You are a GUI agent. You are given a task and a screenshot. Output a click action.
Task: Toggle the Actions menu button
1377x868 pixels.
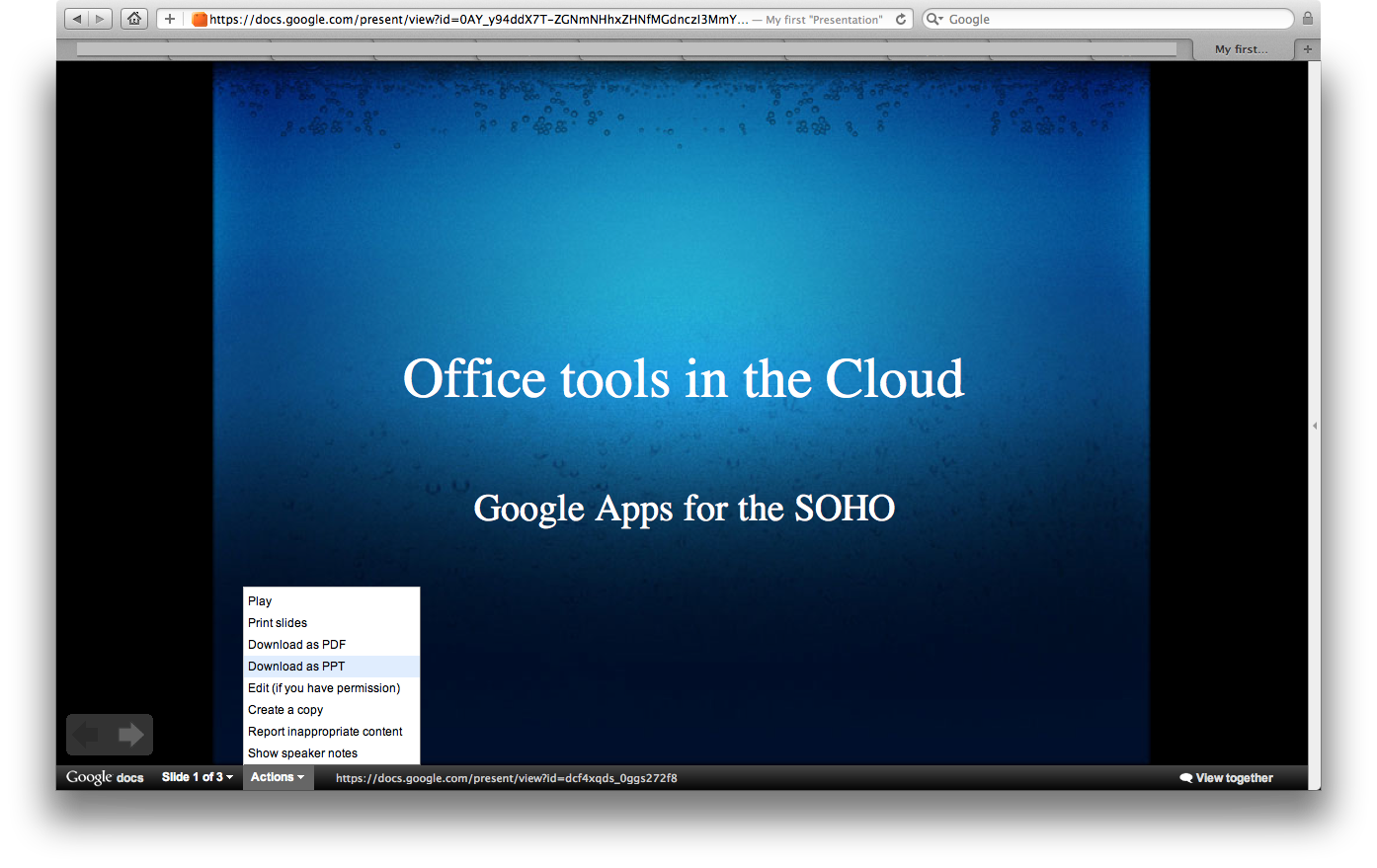[278, 778]
